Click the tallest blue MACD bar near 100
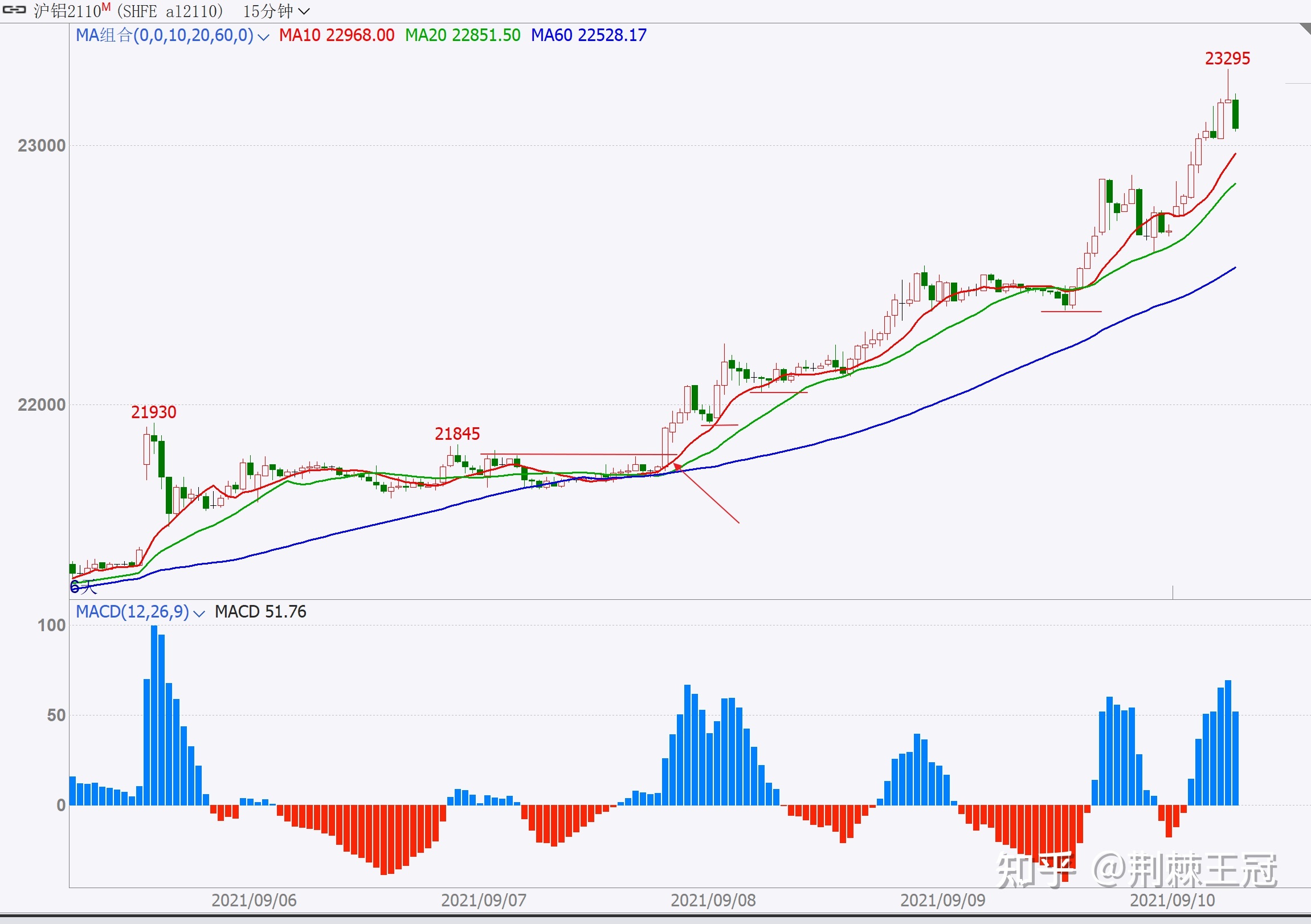 click(x=154, y=716)
